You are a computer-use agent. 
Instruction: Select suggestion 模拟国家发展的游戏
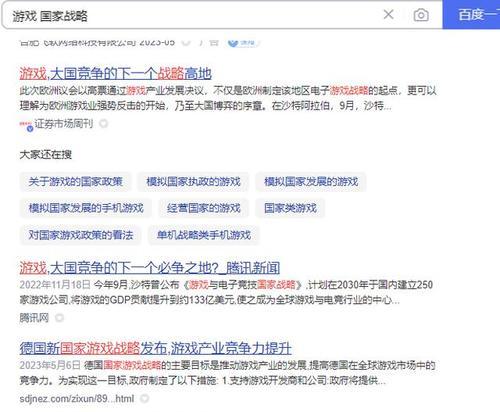point(311,182)
